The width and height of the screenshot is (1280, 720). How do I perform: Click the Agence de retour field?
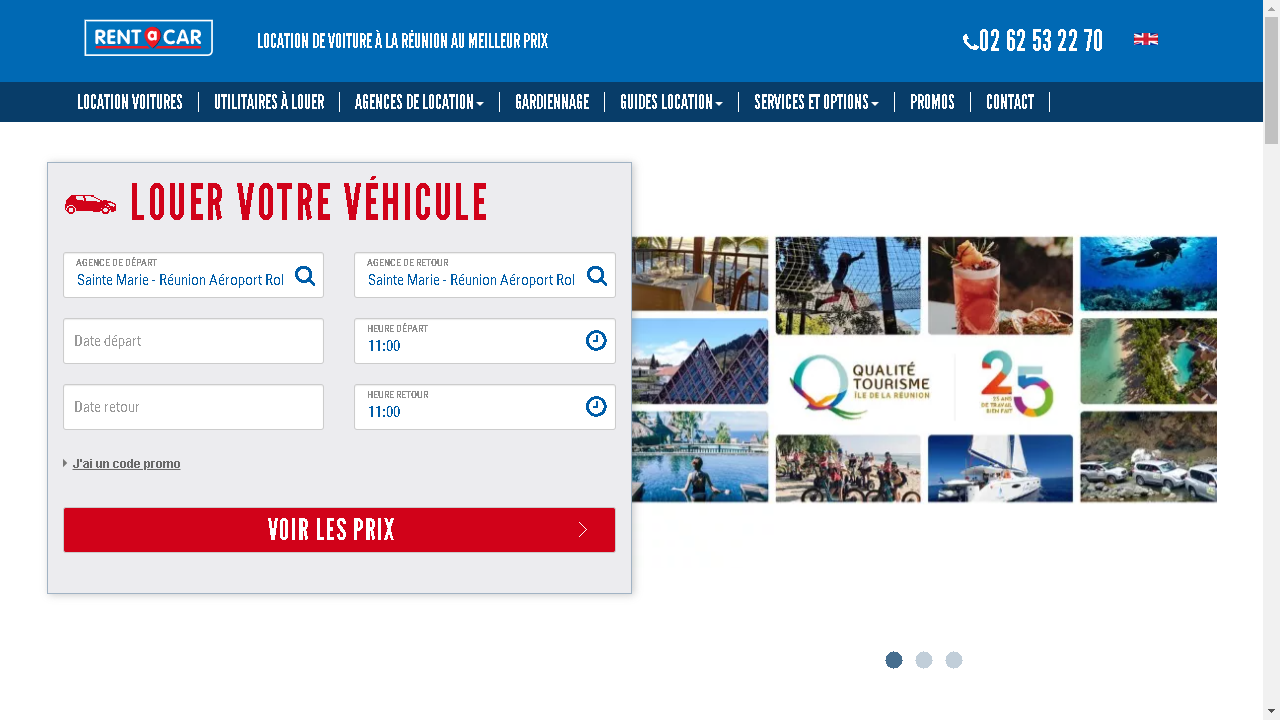485,275
